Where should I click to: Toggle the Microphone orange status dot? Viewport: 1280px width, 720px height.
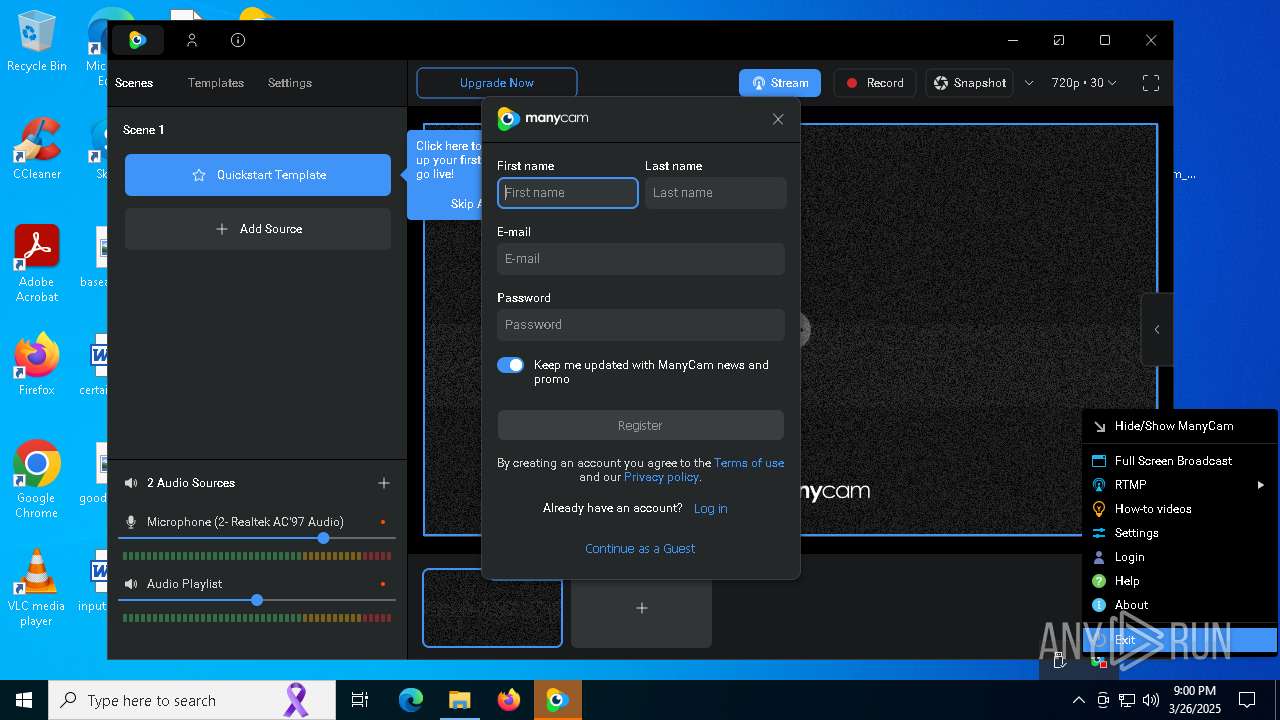click(383, 522)
